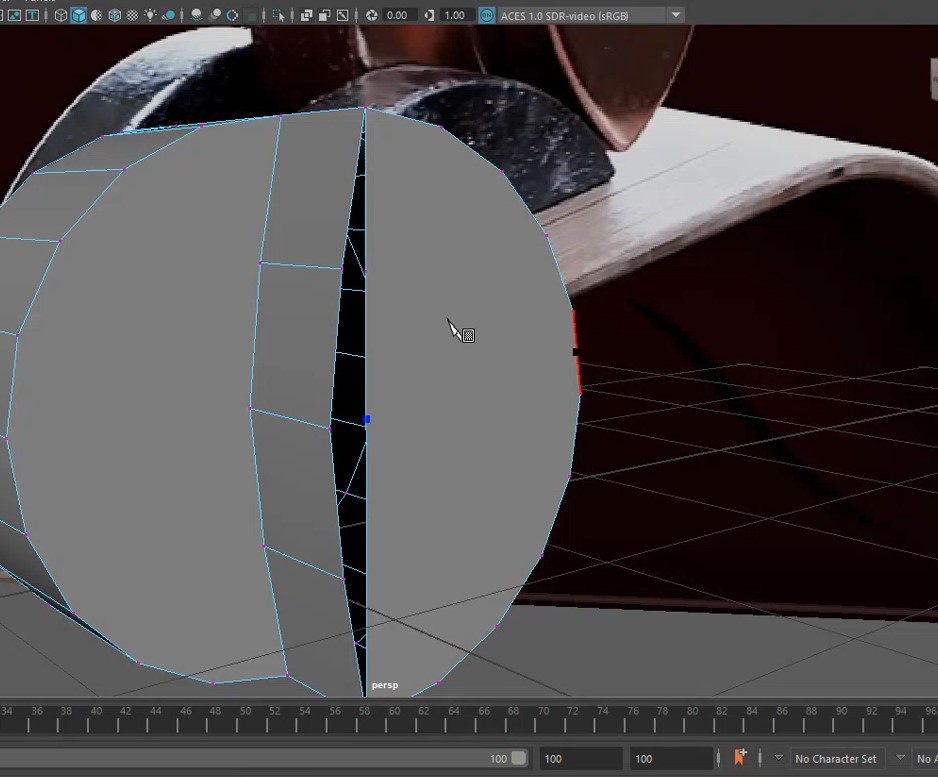Toggle color management ON button
938x777 pixels.
click(487, 15)
